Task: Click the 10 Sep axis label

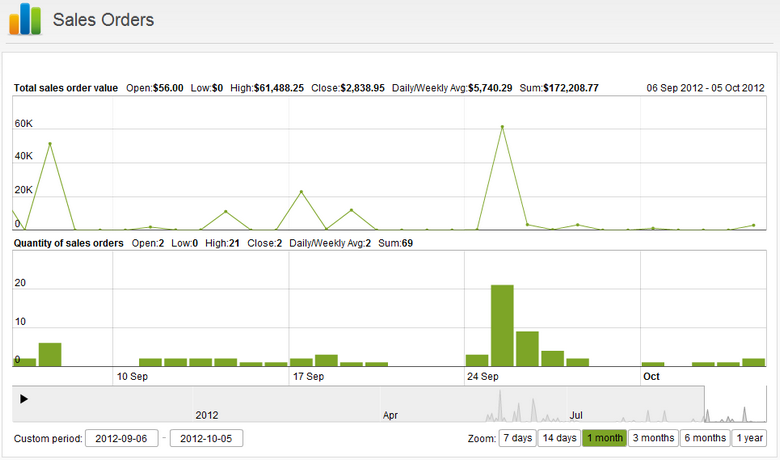Action: [132, 376]
